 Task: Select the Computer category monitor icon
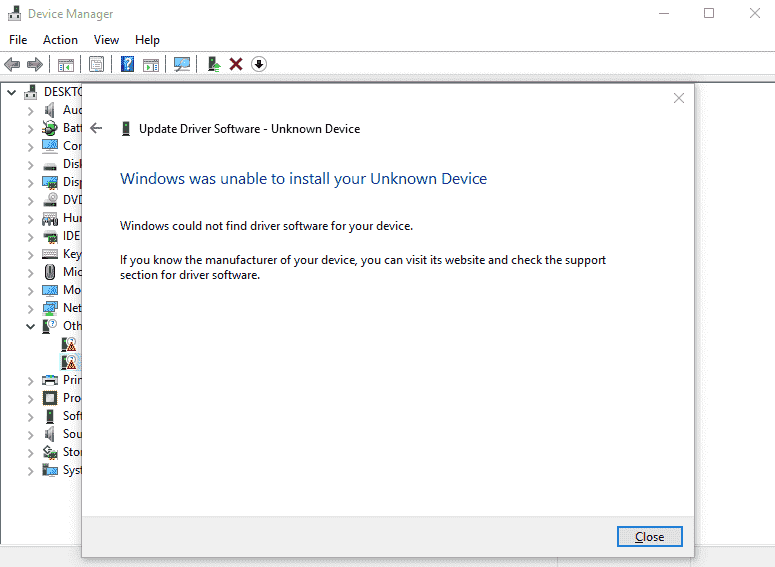click(50, 146)
